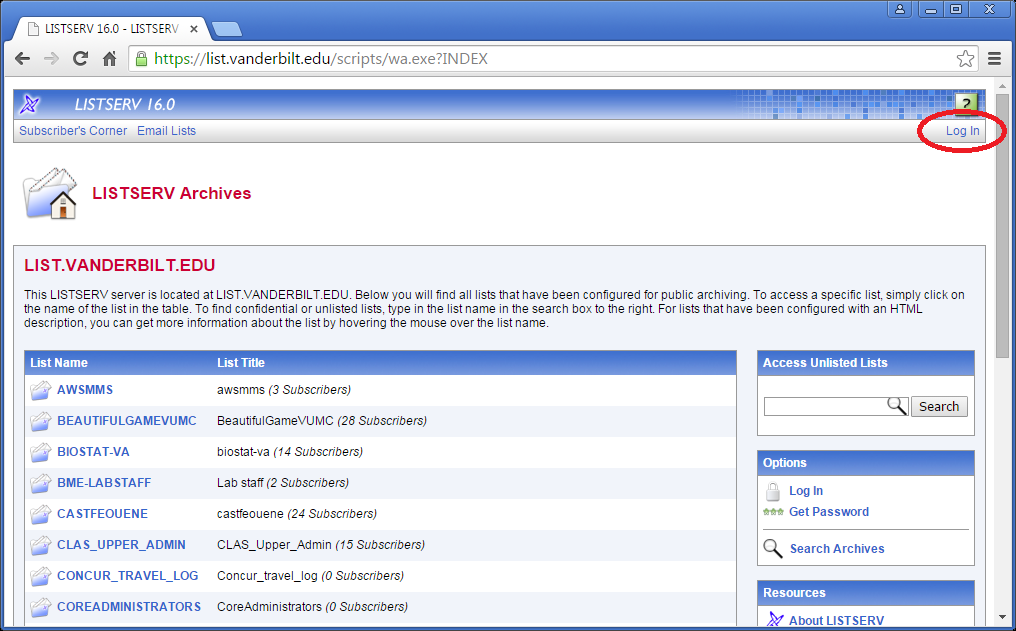
Task: Click the browser home icon
Action: pyautogui.click(x=110, y=59)
